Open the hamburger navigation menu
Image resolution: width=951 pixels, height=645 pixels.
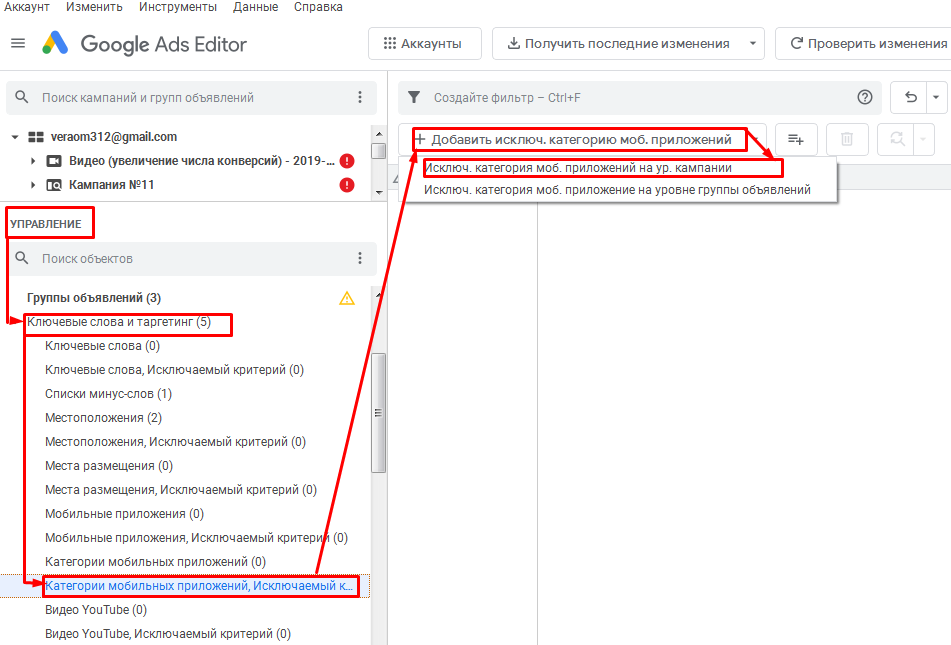pyautogui.click(x=18, y=44)
